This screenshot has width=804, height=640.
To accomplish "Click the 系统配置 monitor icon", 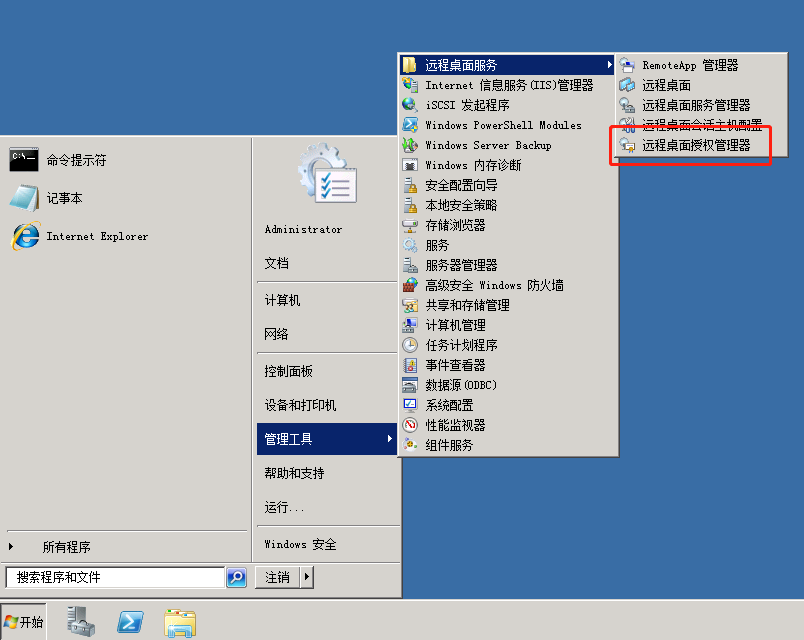I will [x=409, y=405].
